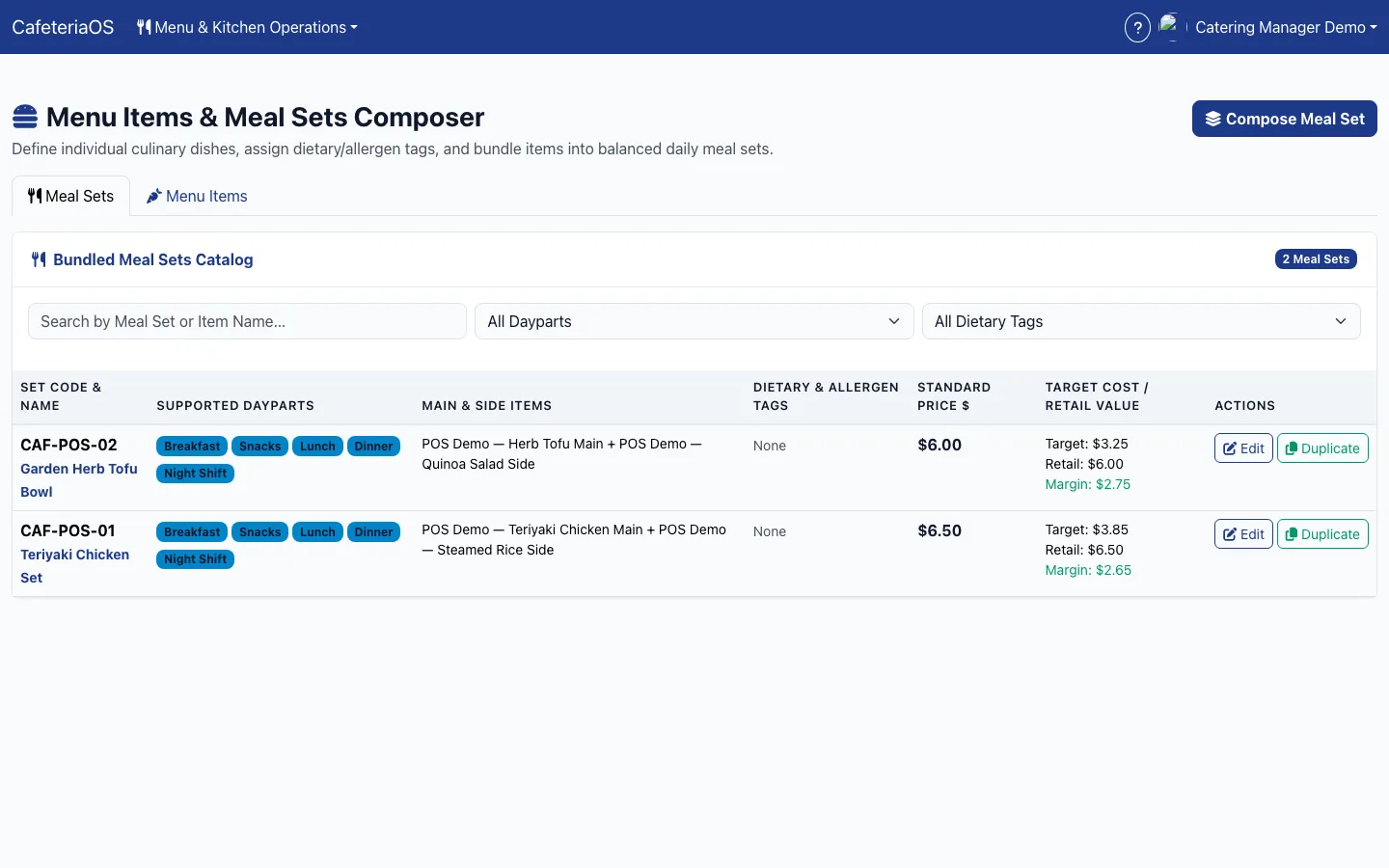Click Breakfast tag in CAF-POS-02 row
Viewport: 1389px width, 868px height.
coord(192,446)
